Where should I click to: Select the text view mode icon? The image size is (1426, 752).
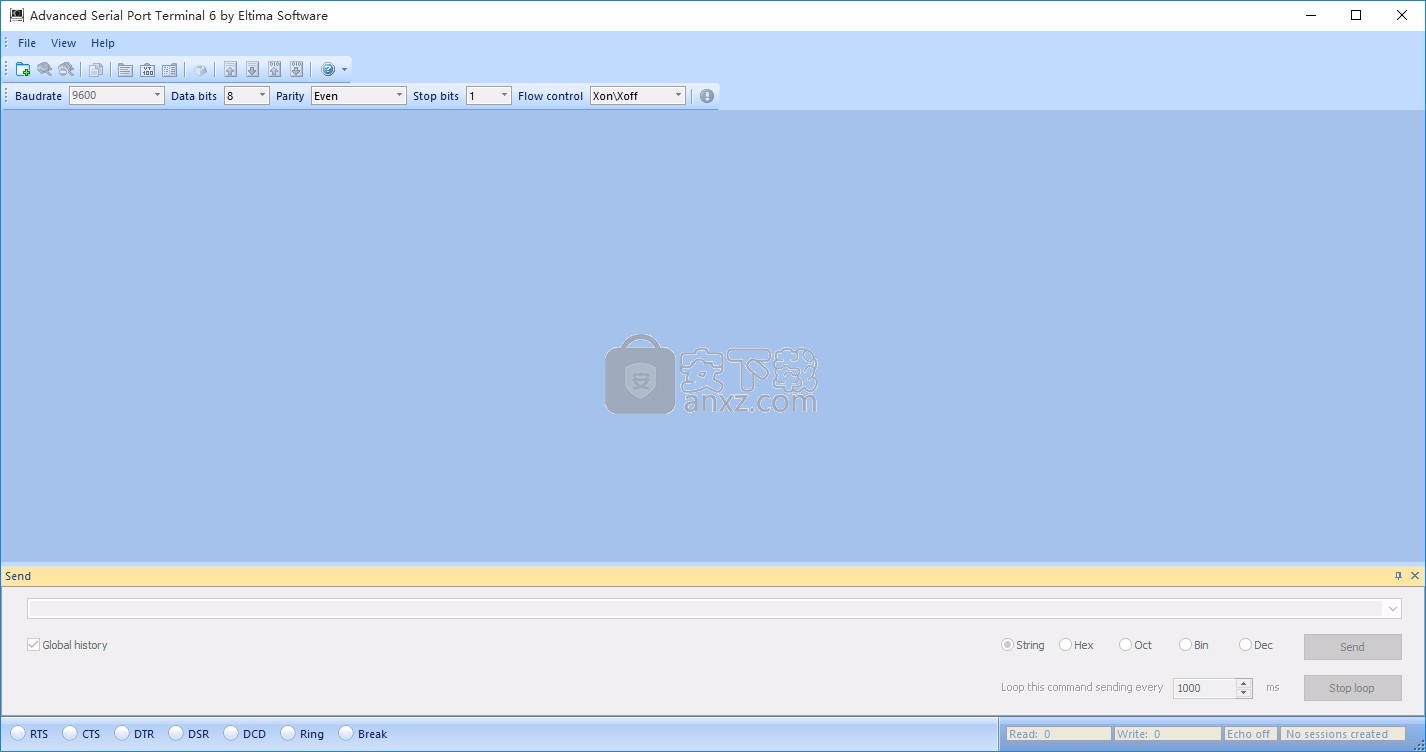125,69
